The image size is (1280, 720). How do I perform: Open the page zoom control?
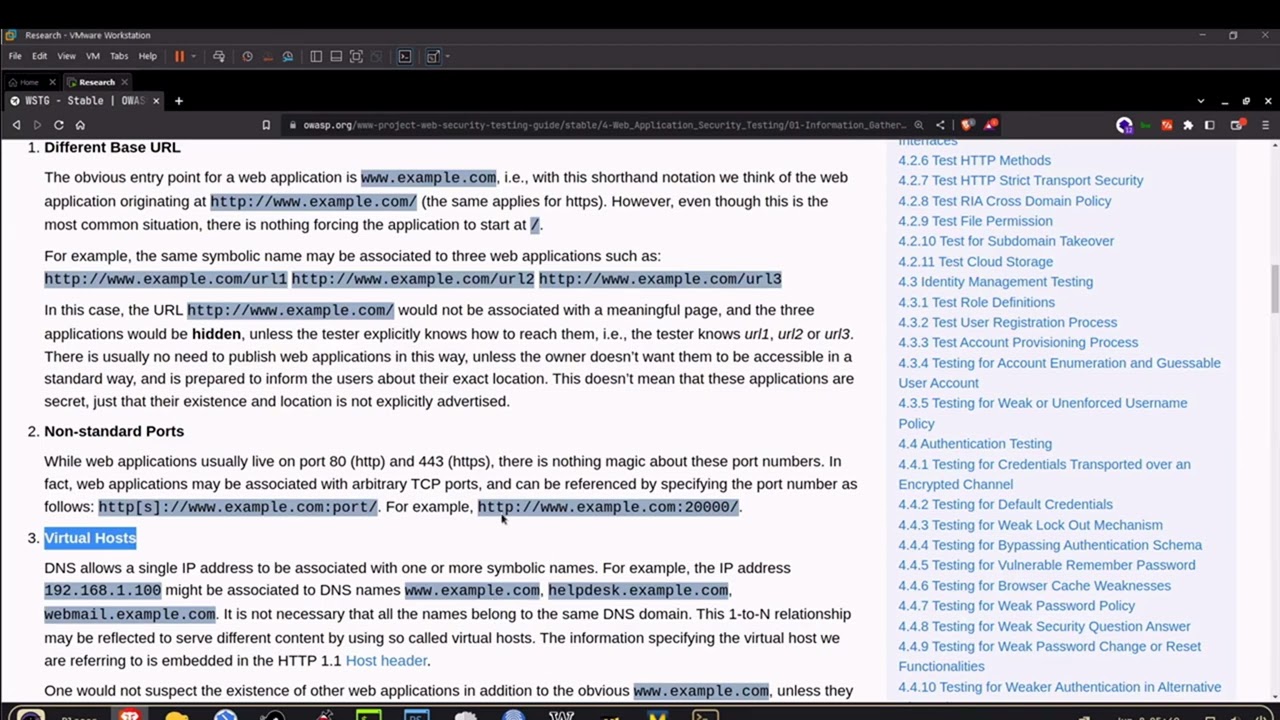(918, 125)
